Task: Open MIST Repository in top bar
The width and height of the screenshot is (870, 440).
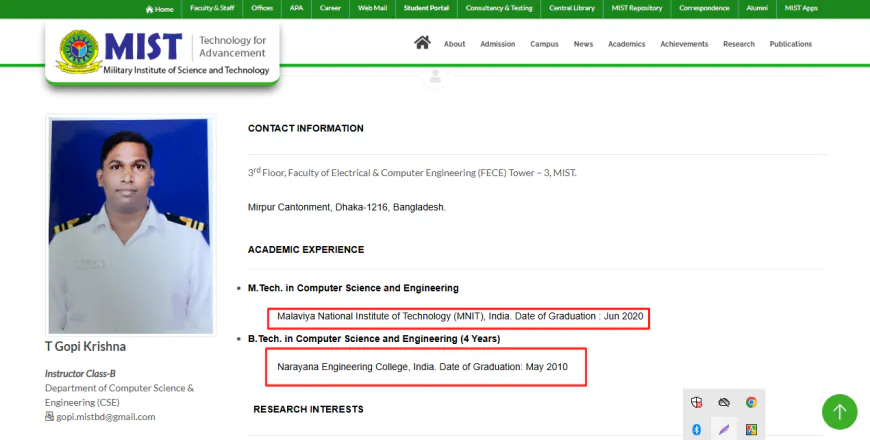Action: coord(637,8)
